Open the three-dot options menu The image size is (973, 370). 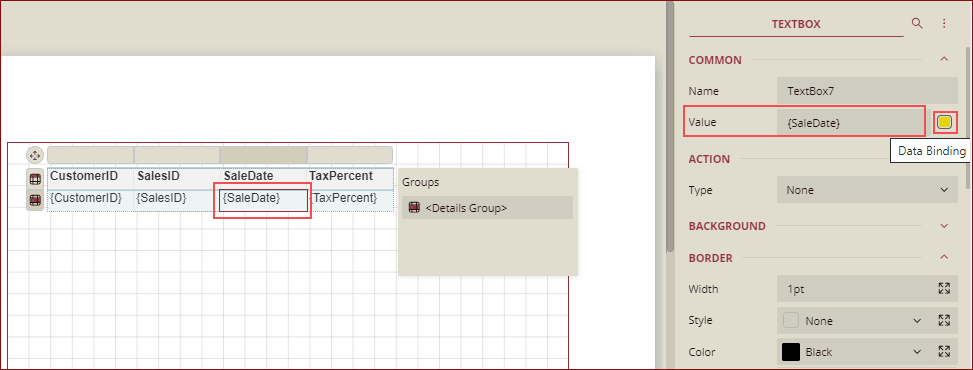pyautogui.click(x=944, y=24)
